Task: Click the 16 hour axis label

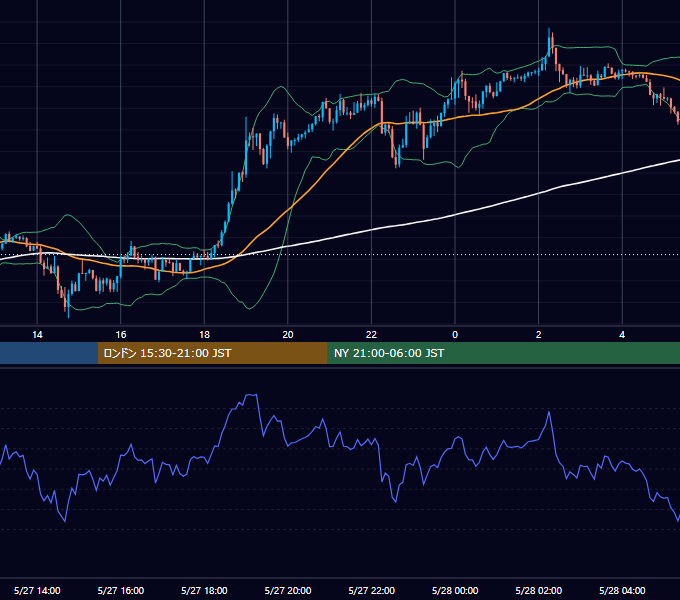Action: [x=121, y=335]
